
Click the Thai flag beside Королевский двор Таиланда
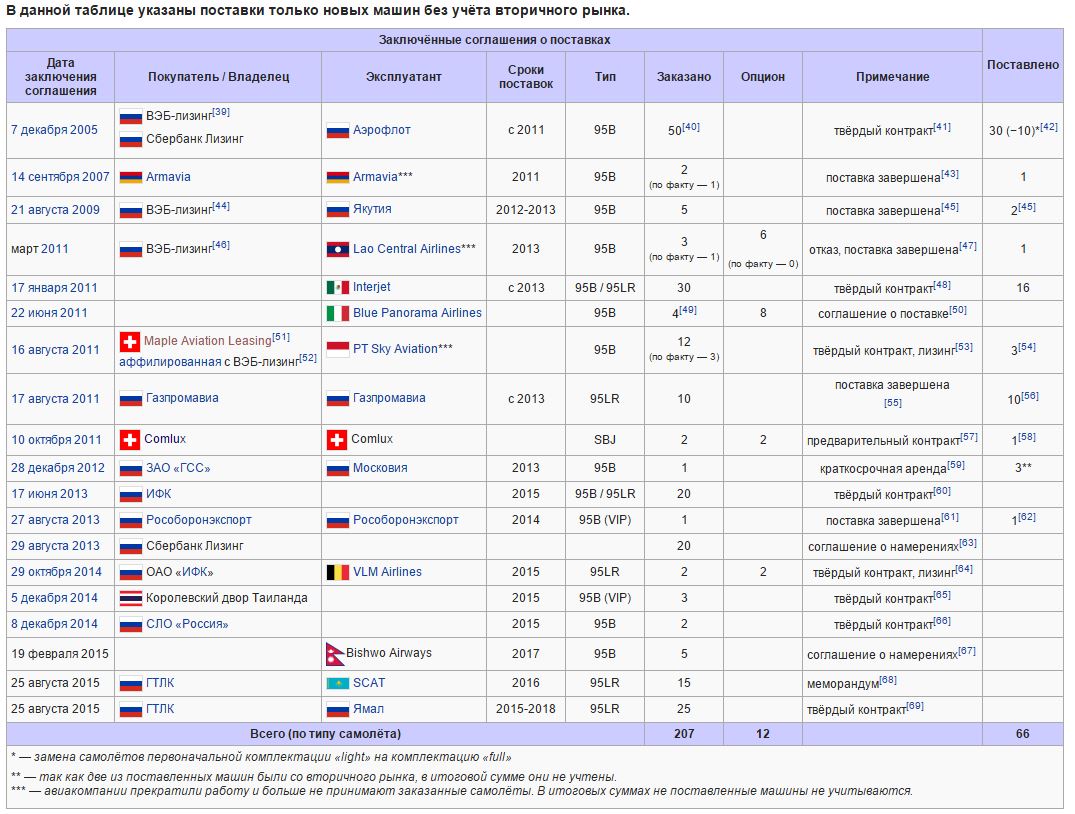coord(130,598)
